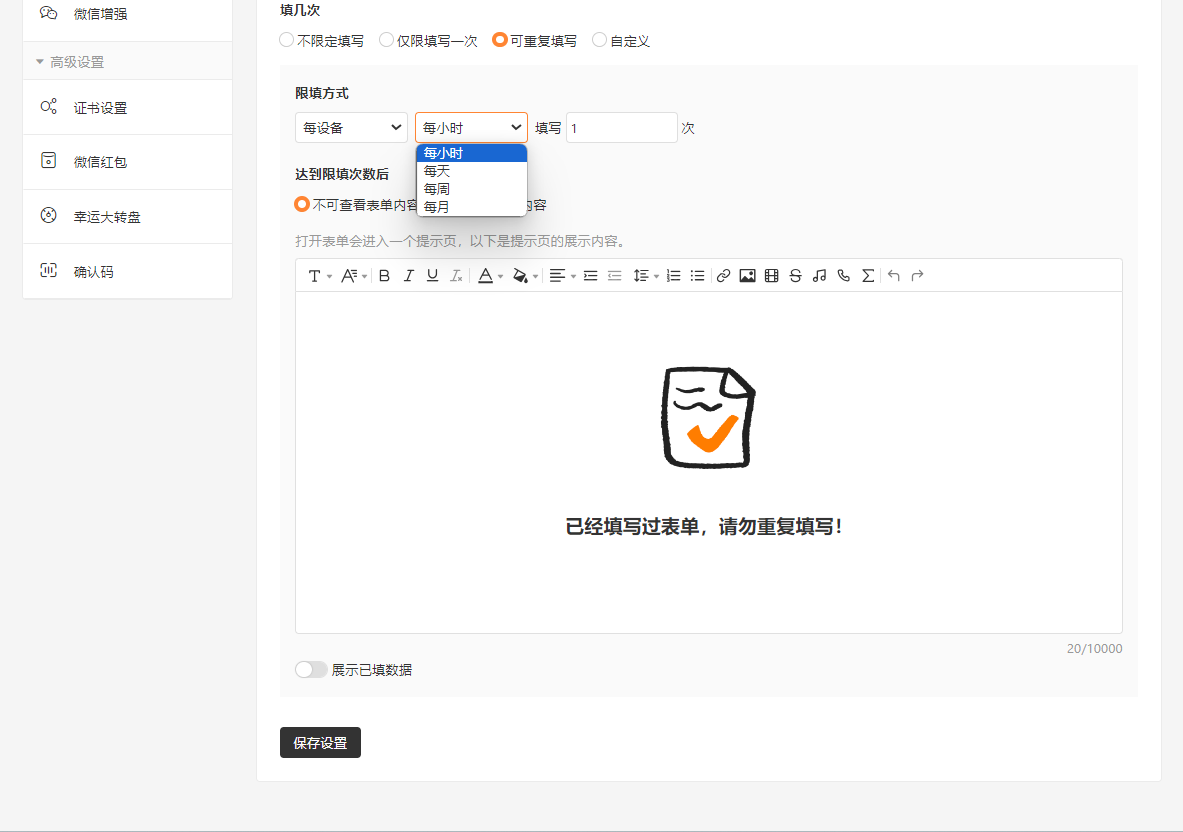Screen dimensions: 1183x832
Task: Click the fill count input field
Action: pos(622,128)
